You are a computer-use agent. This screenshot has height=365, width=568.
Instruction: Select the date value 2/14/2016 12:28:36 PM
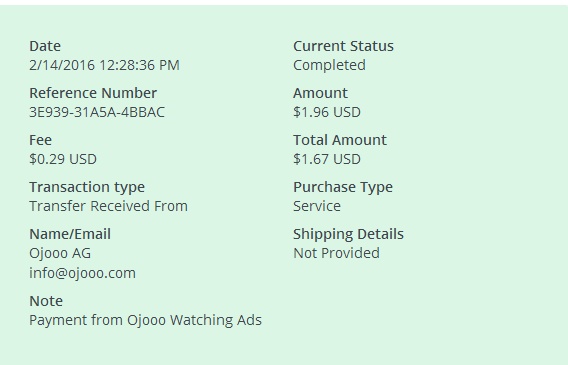coord(104,65)
